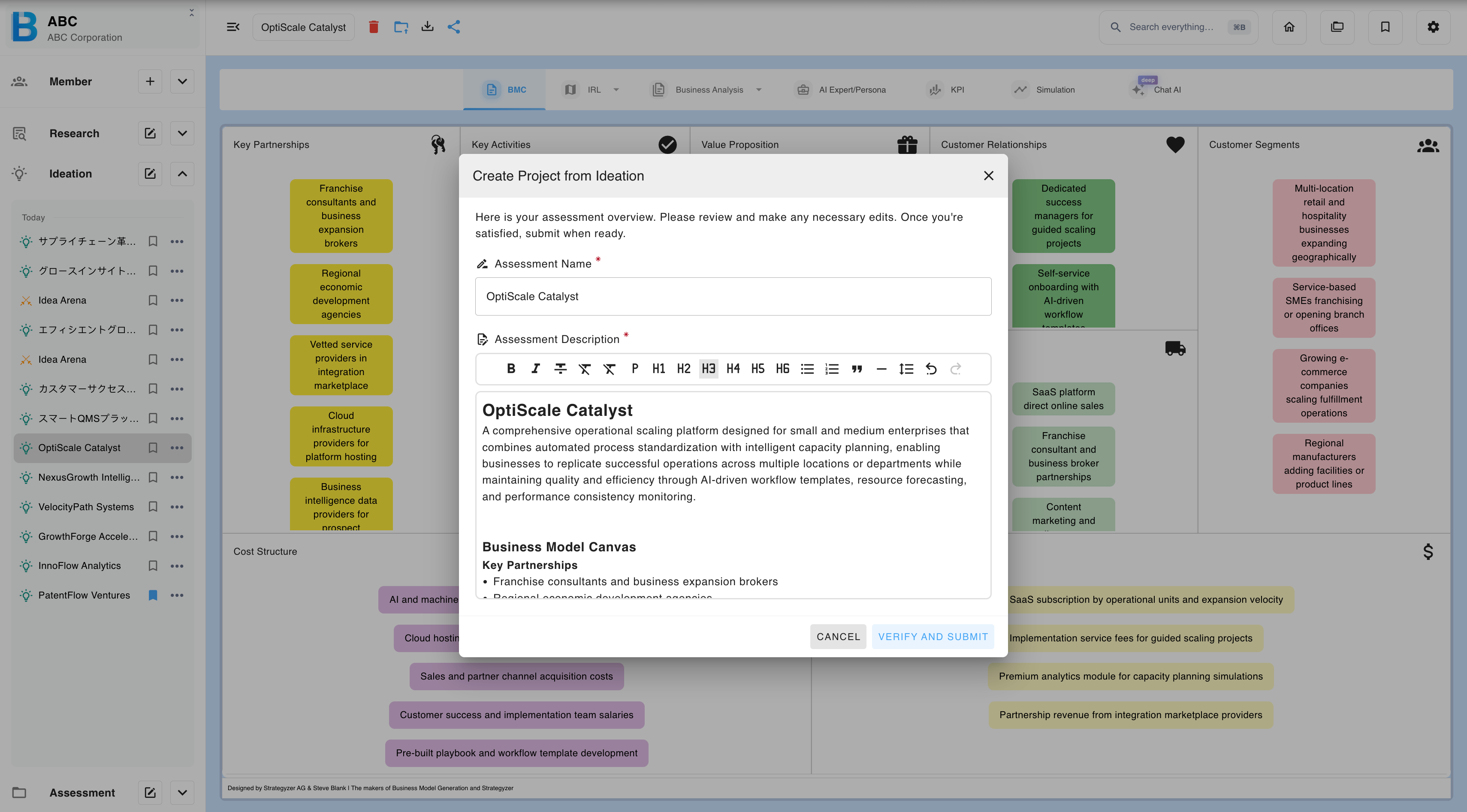Apply H5 heading style
Viewport: 1467px width, 812px height.
coord(758,369)
